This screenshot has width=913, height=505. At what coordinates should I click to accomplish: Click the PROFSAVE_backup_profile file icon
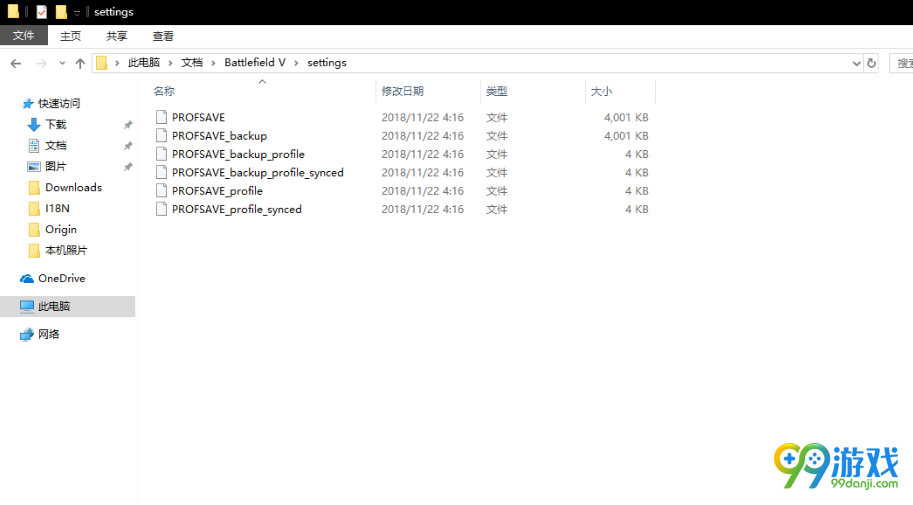click(161, 154)
